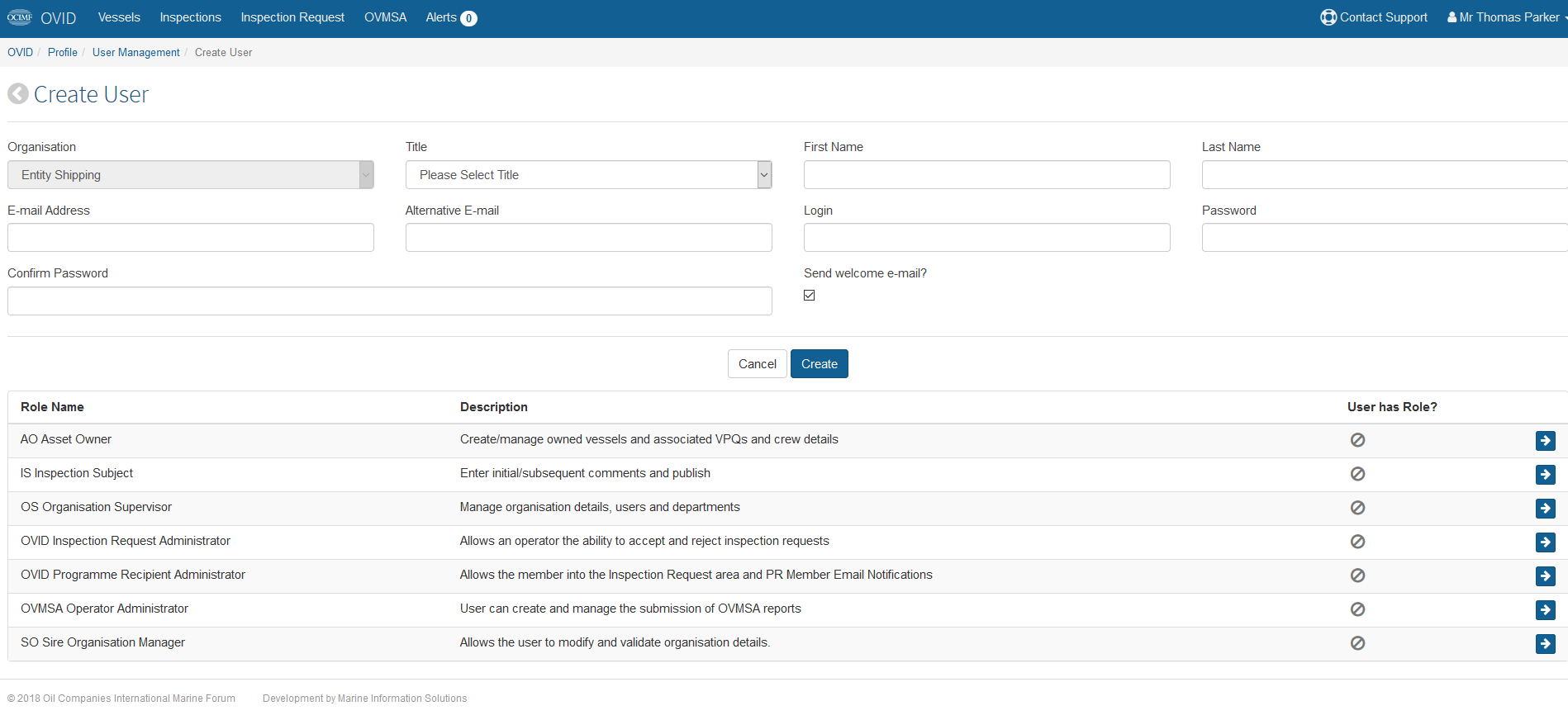
Task: Open the Organisation dropdown
Action: click(191, 175)
